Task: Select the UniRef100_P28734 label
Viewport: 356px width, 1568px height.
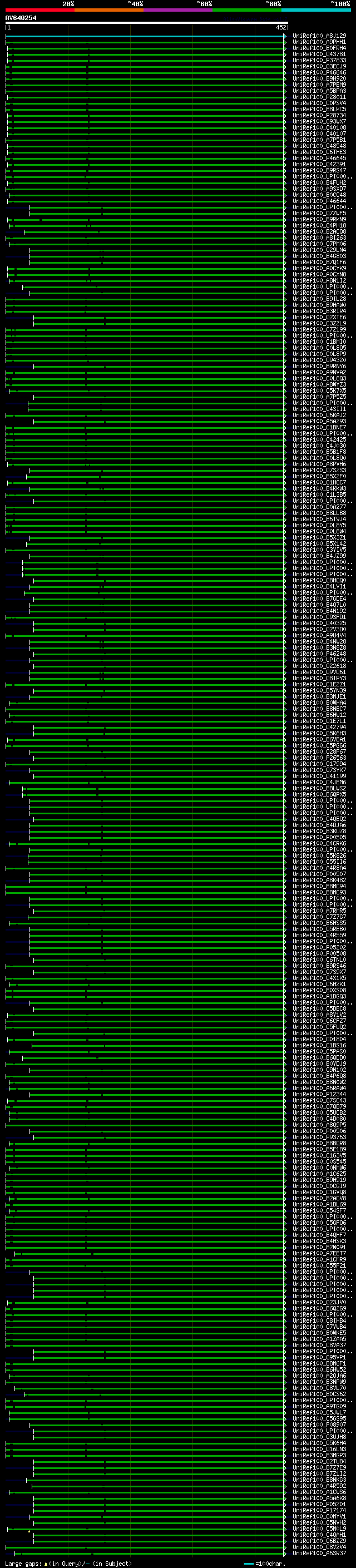Action: 319,115
